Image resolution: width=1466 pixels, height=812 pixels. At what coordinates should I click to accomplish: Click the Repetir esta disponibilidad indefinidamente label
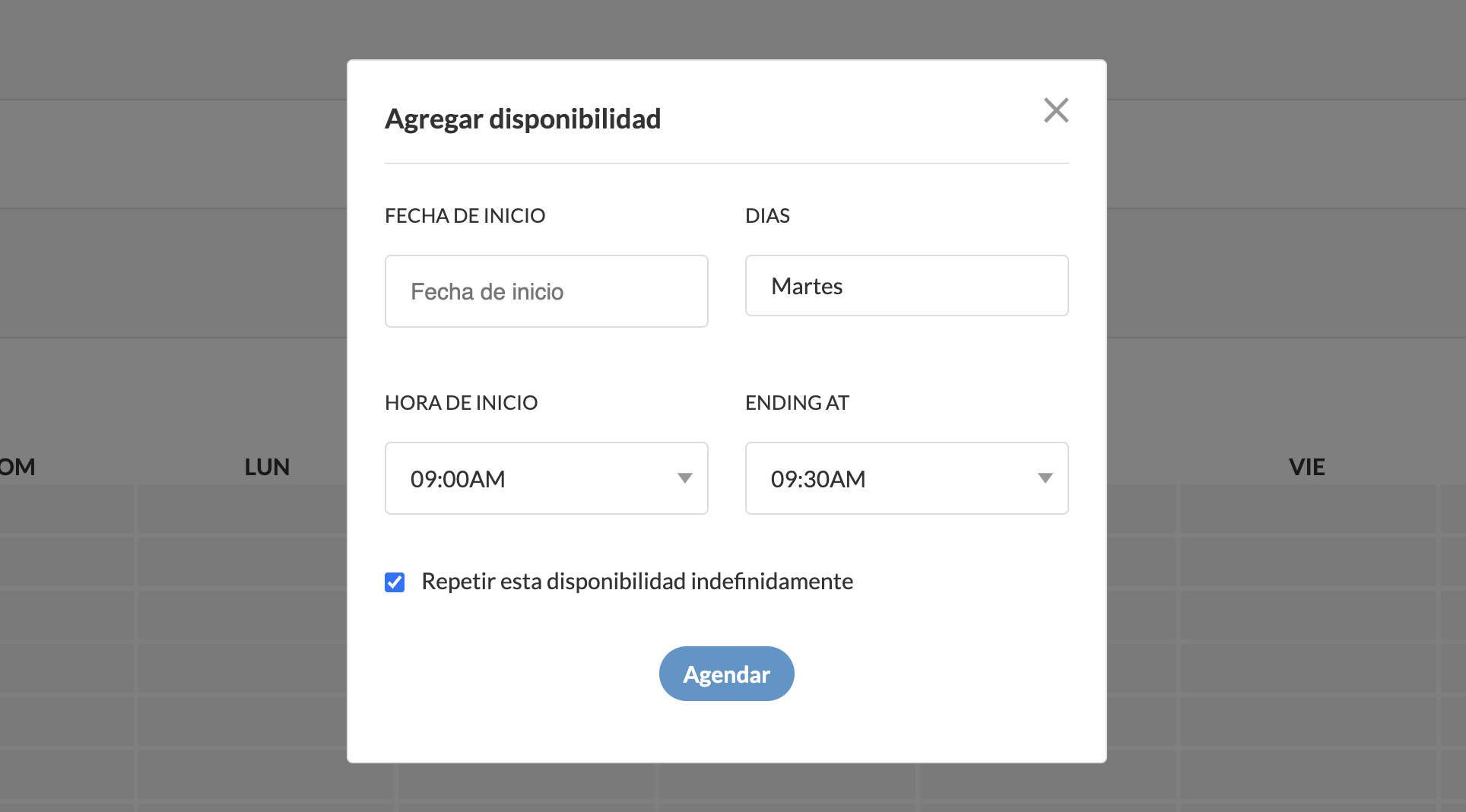[637, 582]
